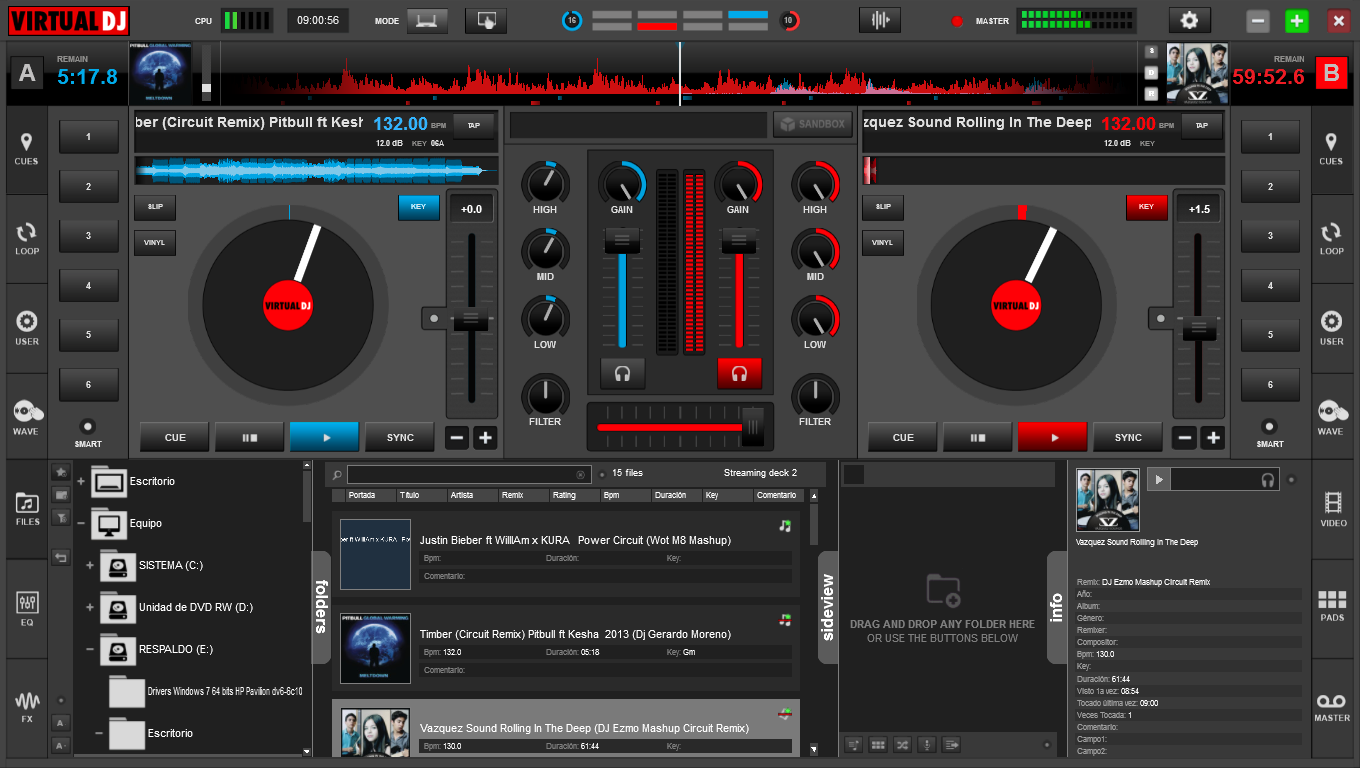Click the headphones icon in the info preview
The width and height of the screenshot is (1360, 768).
click(x=1269, y=480)
